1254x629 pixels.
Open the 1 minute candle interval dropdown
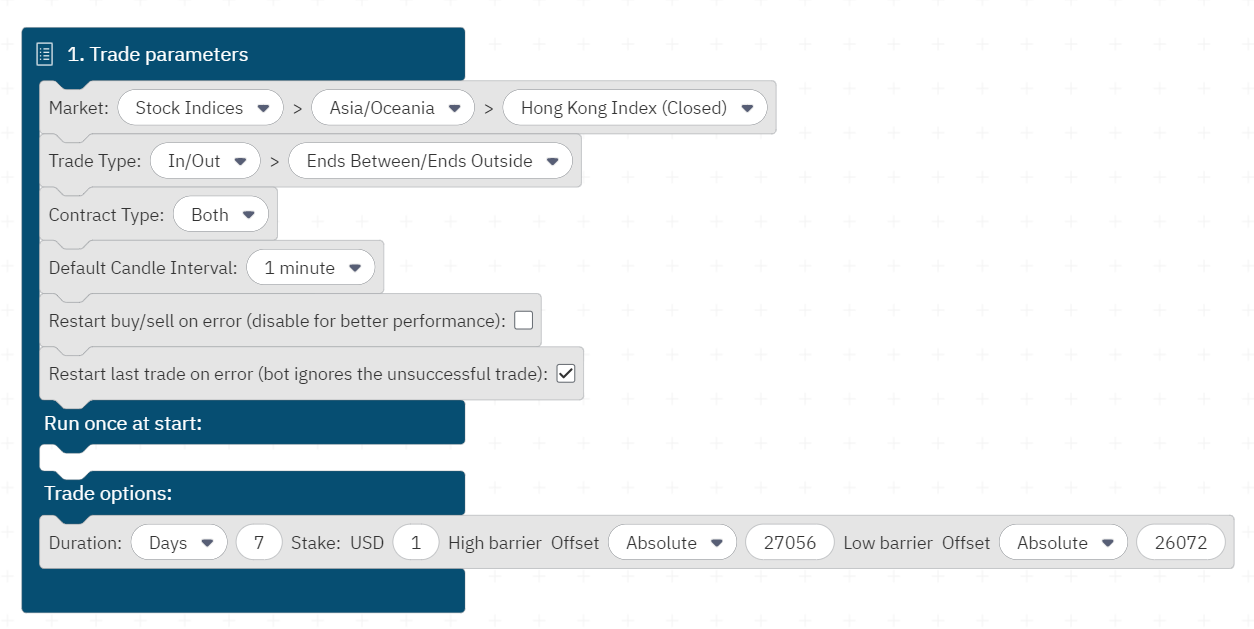(x=311, y=268)
